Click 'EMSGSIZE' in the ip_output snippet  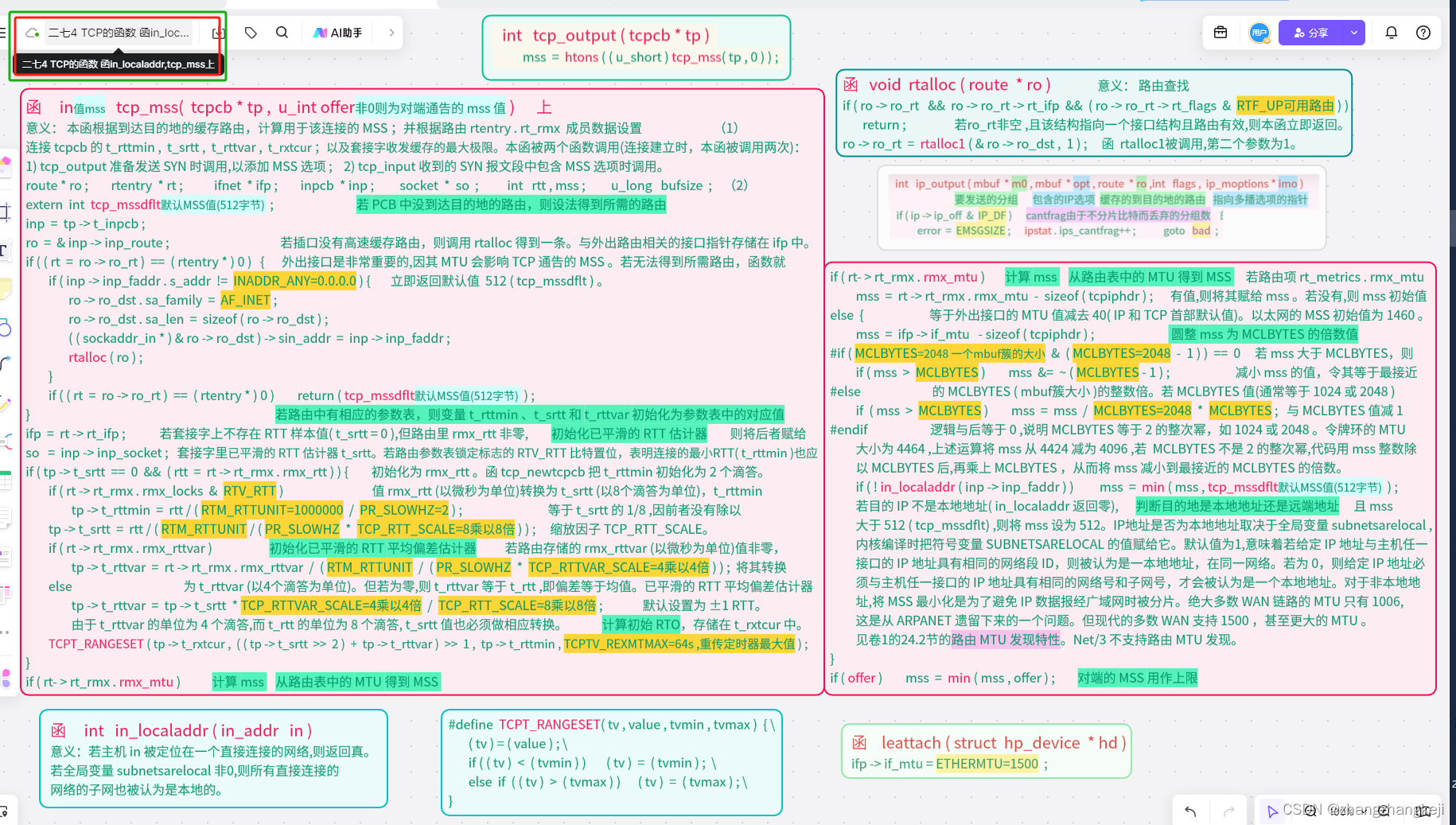(x=981, y=231)
